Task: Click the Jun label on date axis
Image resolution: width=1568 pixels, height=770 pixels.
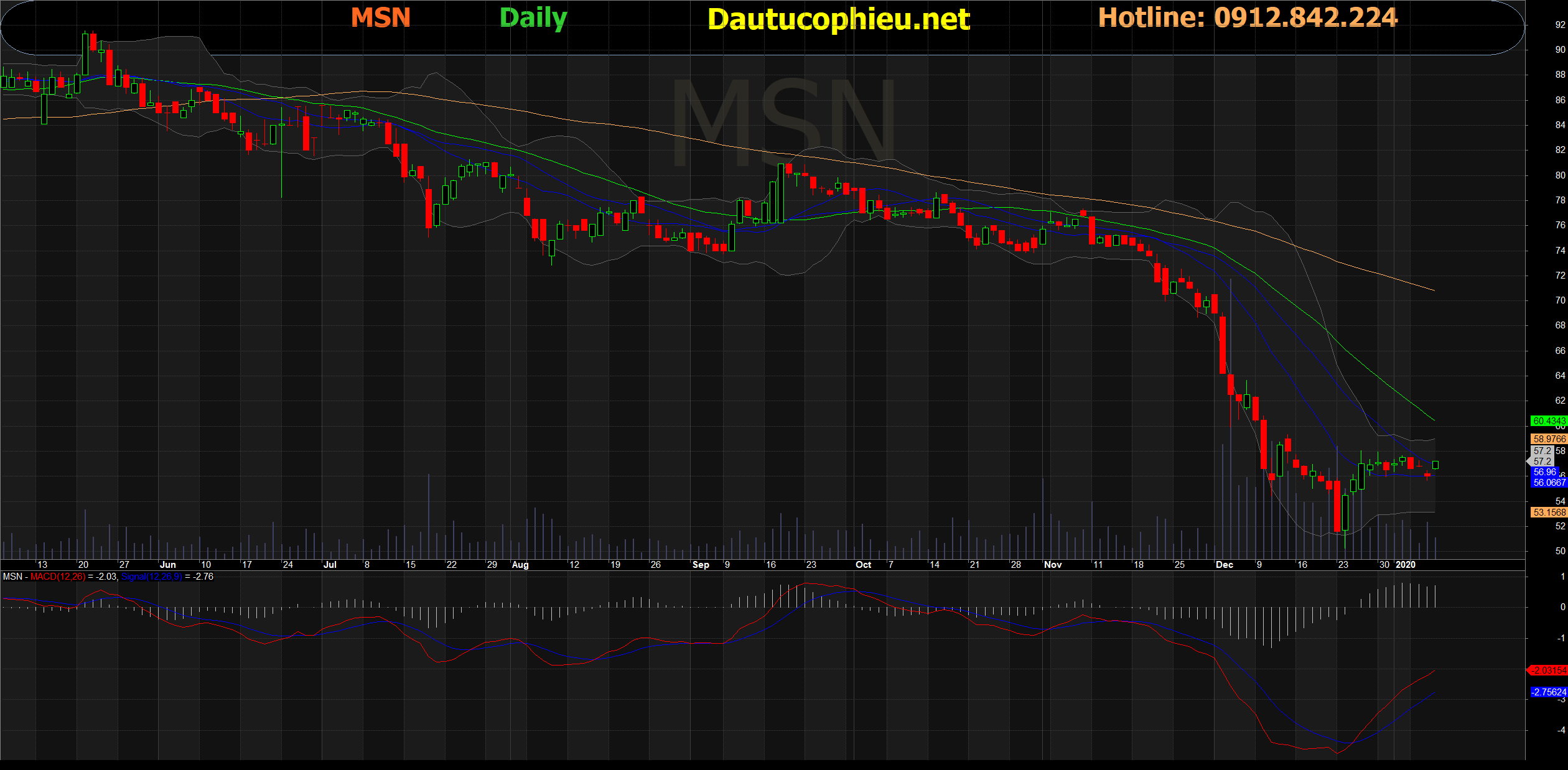Action: [x=168, y=565]
